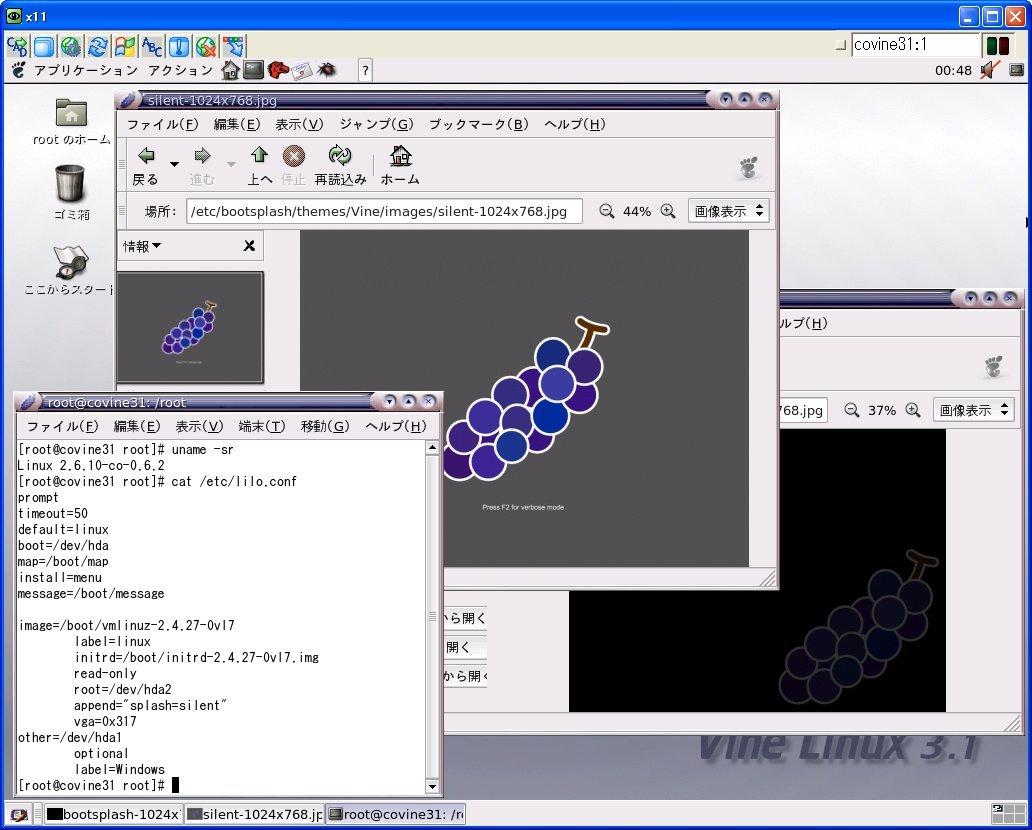The image size is (1032, 830).
Task: Open 編集(E) menu in silent-1024x768.jpg window
Action: 237,124
